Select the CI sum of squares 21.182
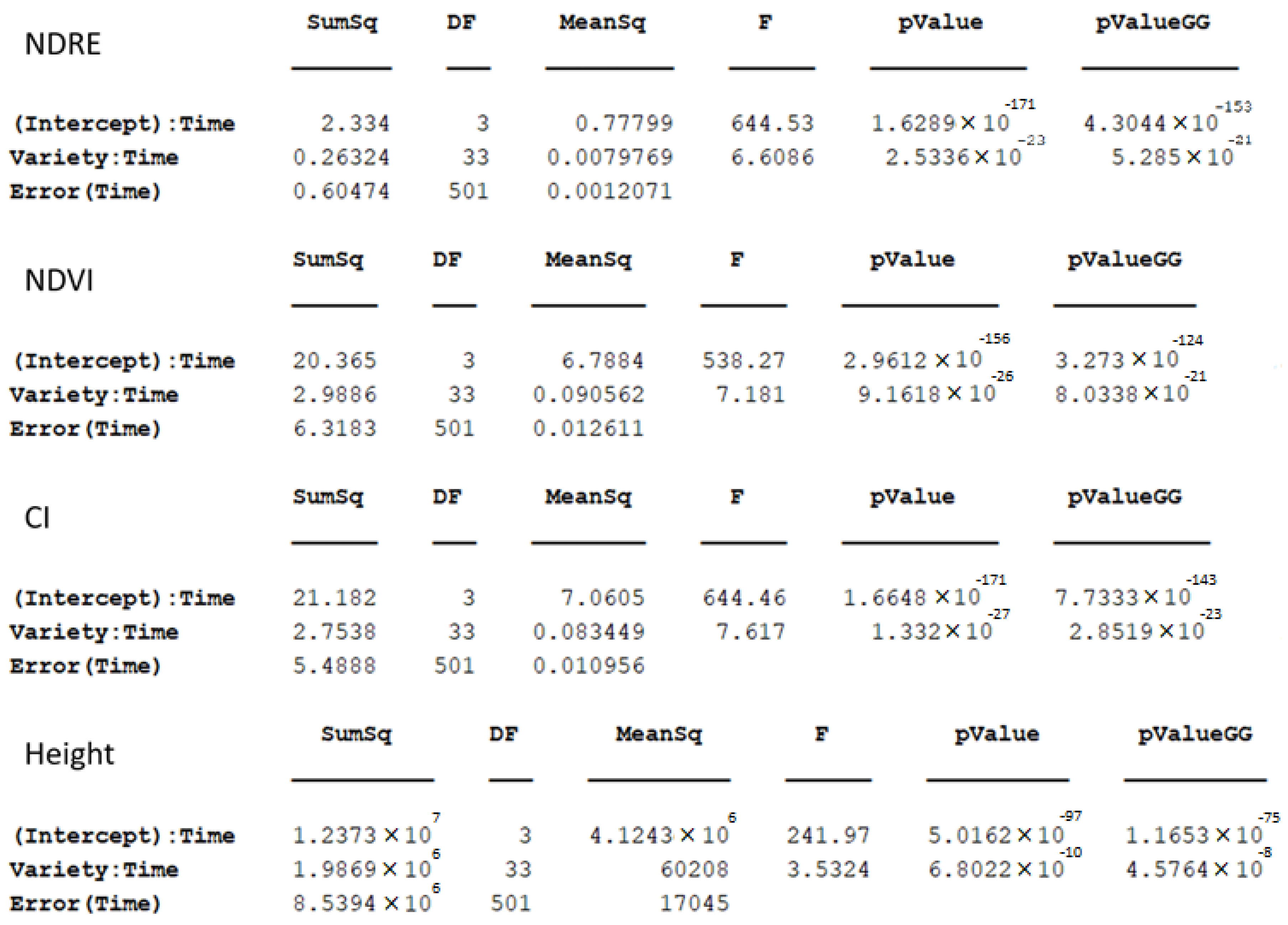Screen dimensions: 1288x925 click(x=334, y=598)
